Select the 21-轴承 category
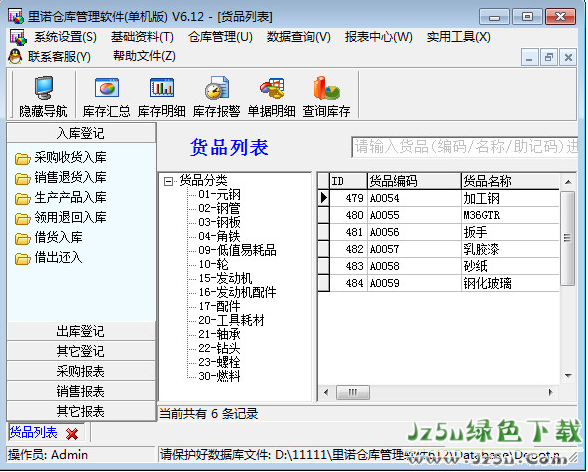Image resolution: width=588 pixels, height=472 pixels. (219, 334)
